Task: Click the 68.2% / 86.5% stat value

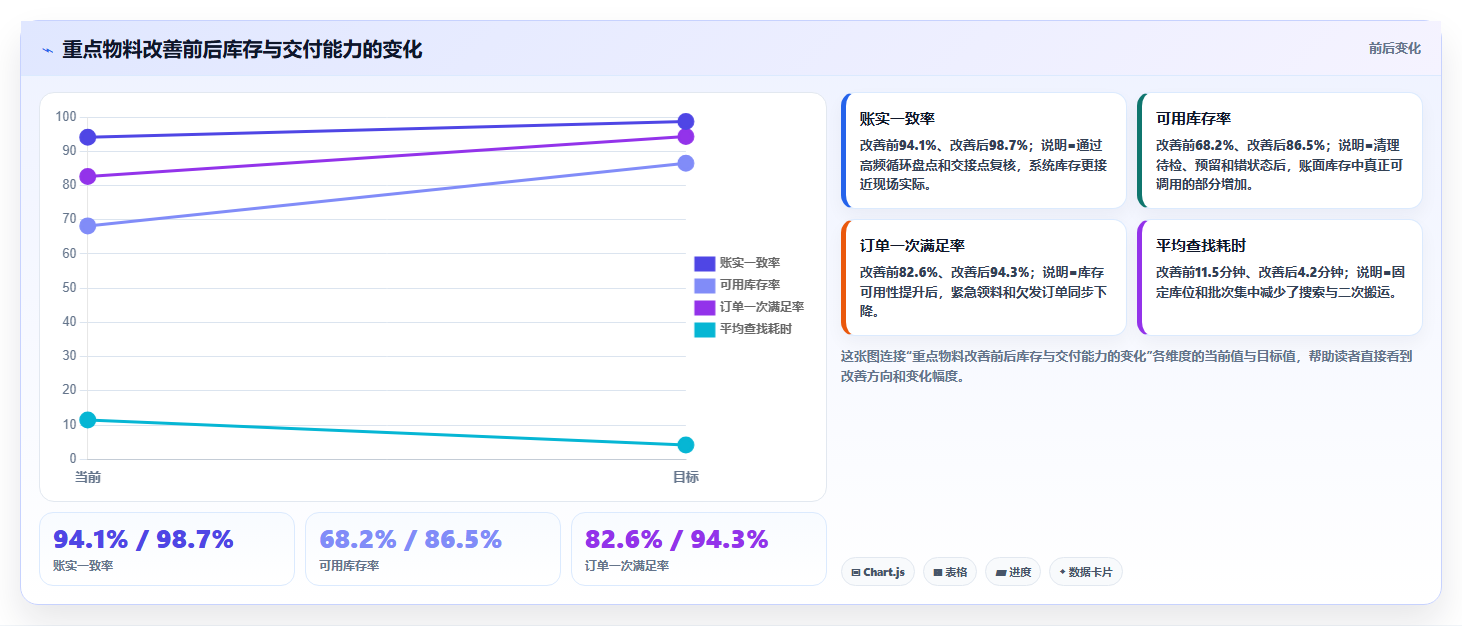Action: 410,540
